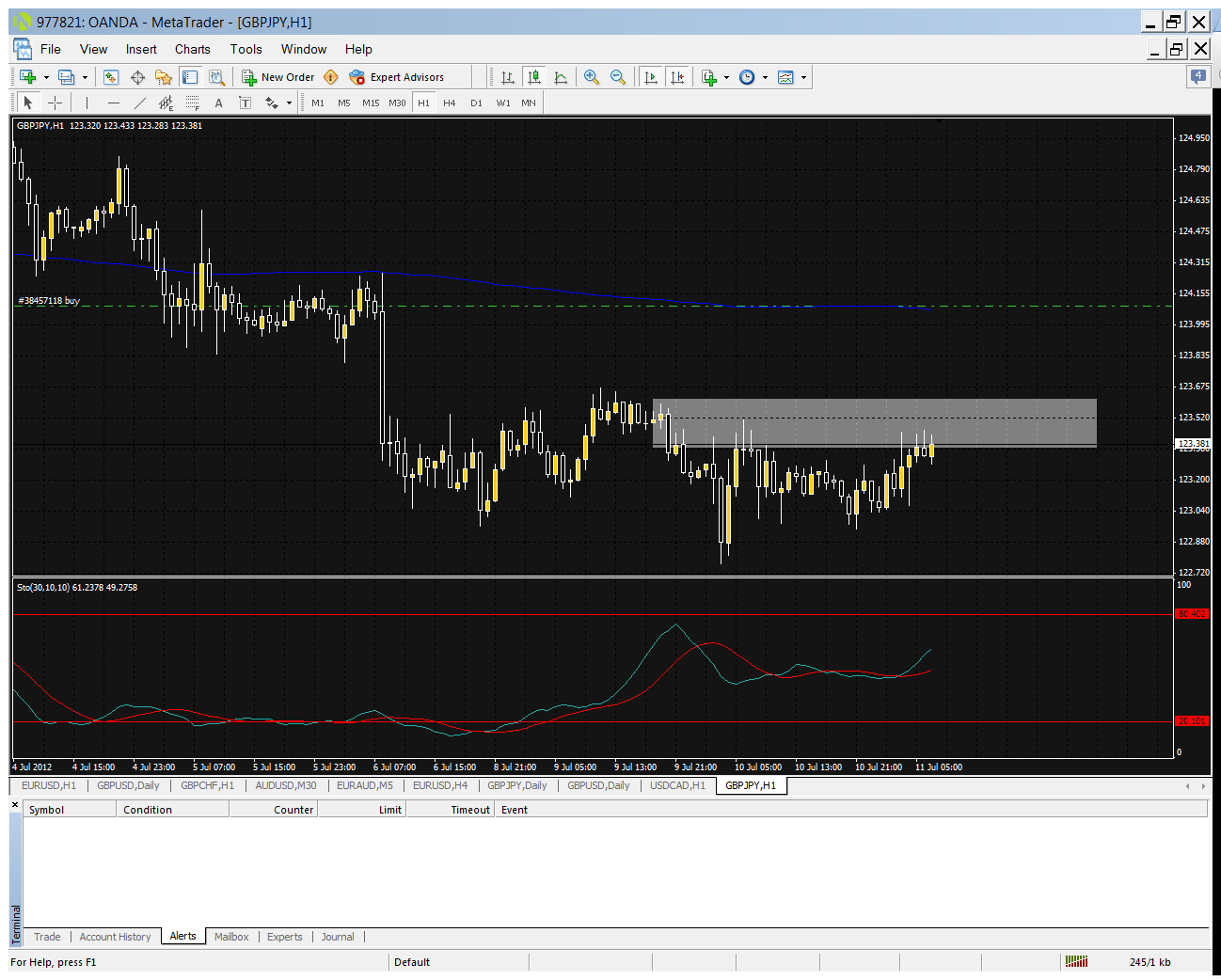Expand the arrows tool dropdown
The height and width of the screenshot is (980, 1221).
coord(289,103)
